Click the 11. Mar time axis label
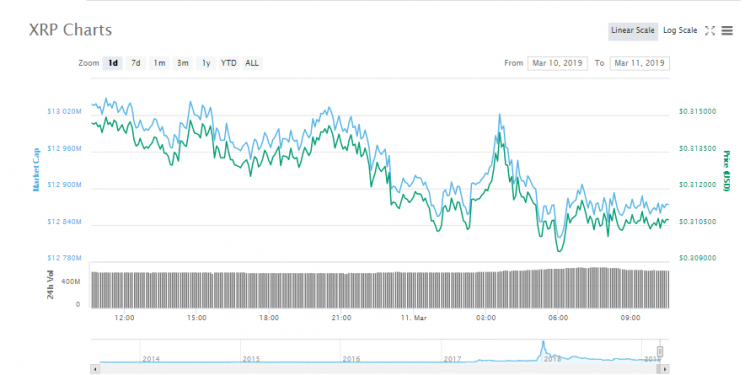Viewport: 750px width, 375px height. tap(414, 317)
